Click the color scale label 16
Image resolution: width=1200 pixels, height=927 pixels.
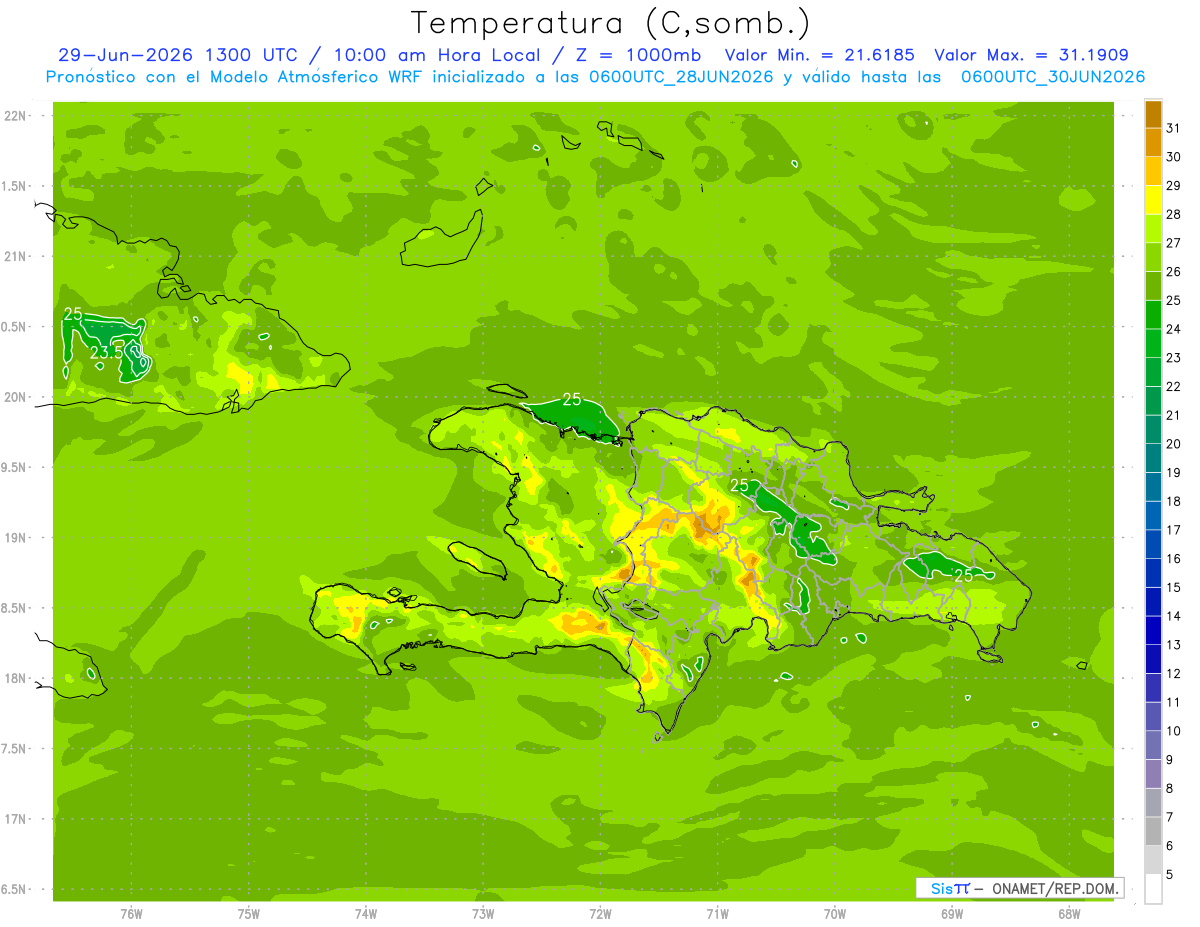[x=1174, y=559]
